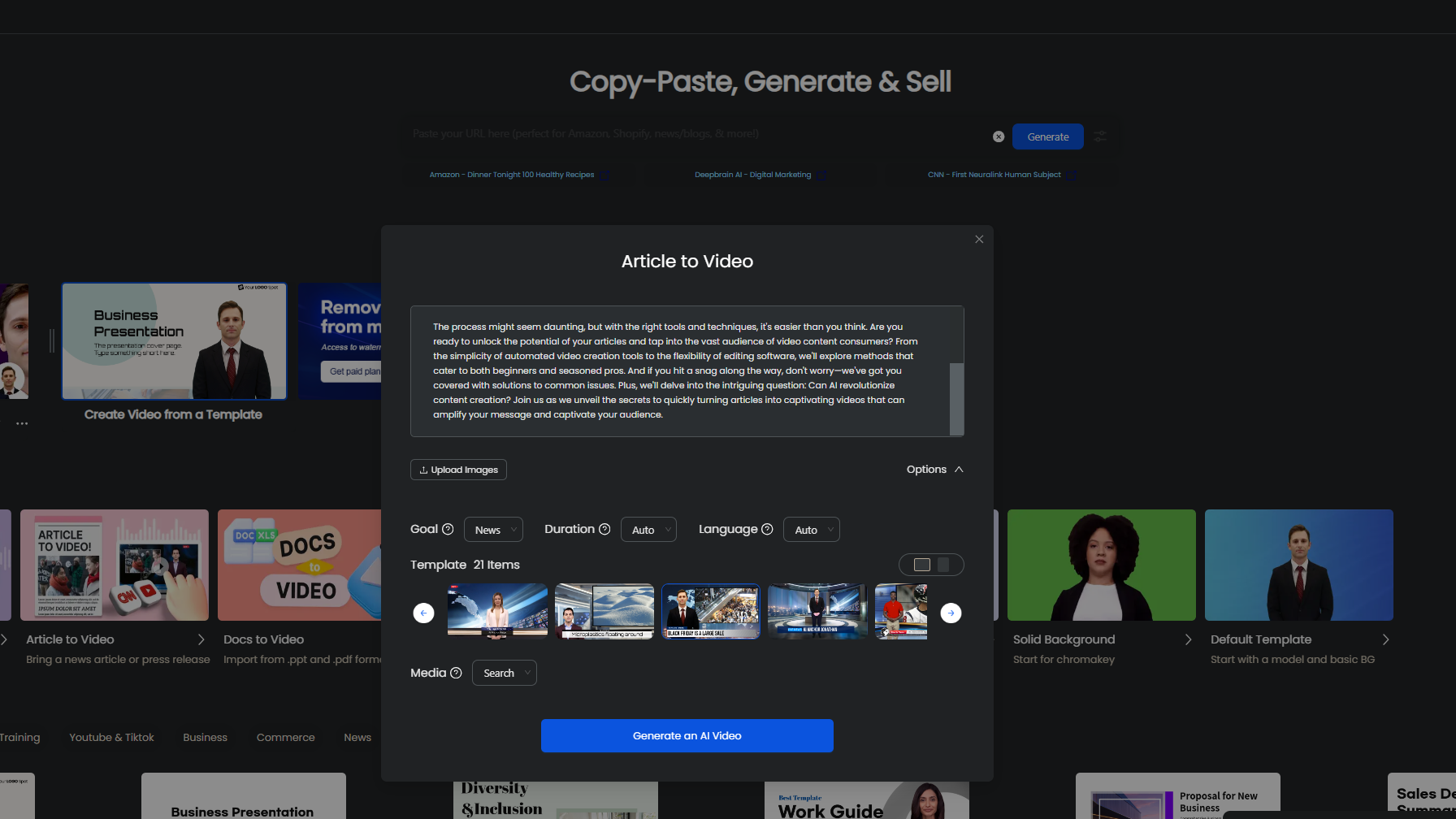Image resolution: width=1456 pixels, height=819 pixels.
Task: Select the sports anchor red shirt template
Action: pos(901,611)
